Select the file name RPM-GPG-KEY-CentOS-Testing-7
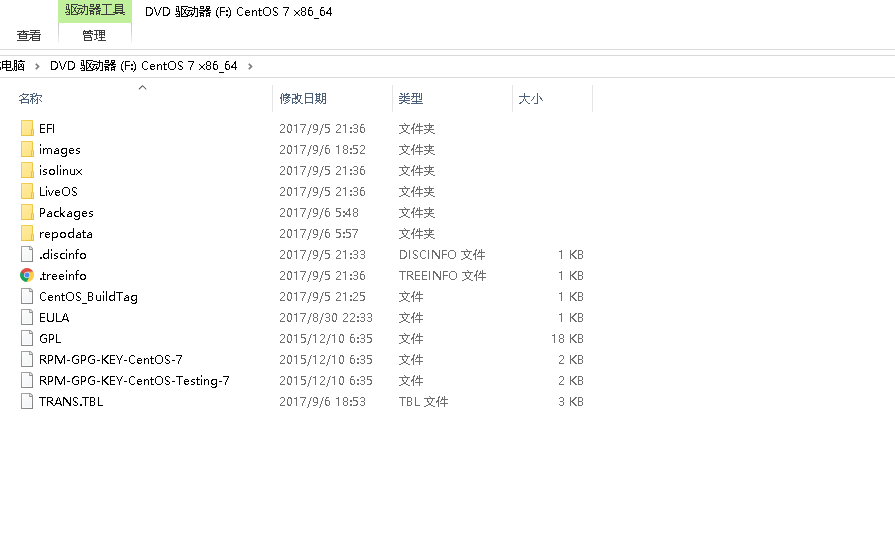Screen dimensions: 895x550 (134, 381)
